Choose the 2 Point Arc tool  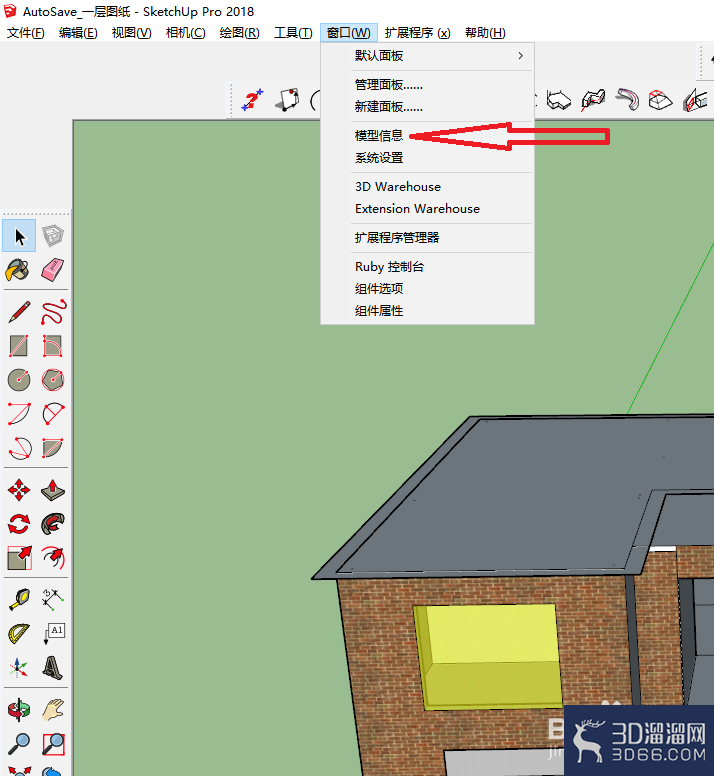click(52, 413)
